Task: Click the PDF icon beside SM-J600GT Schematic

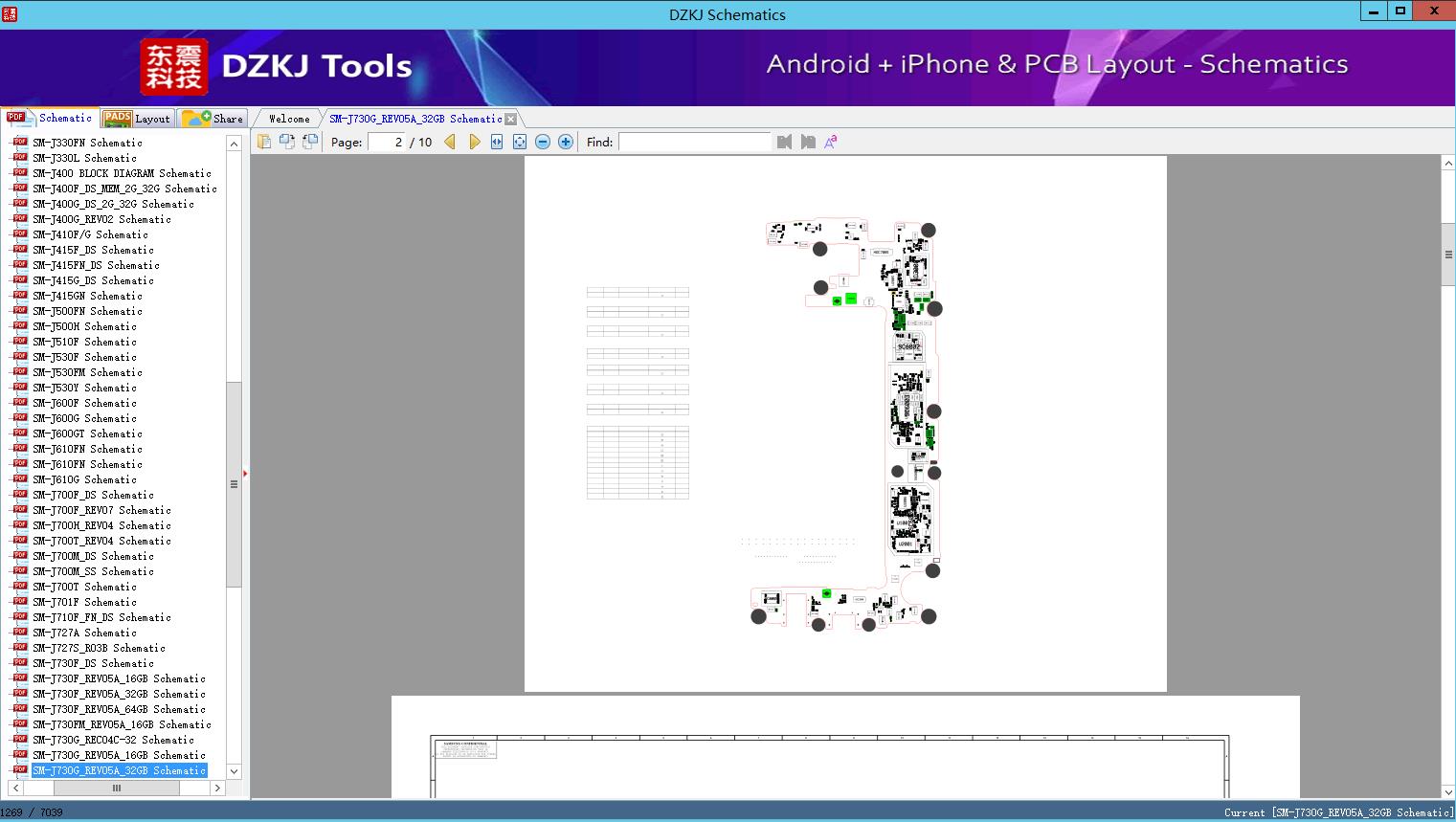Action: click(x=20, y=433)
